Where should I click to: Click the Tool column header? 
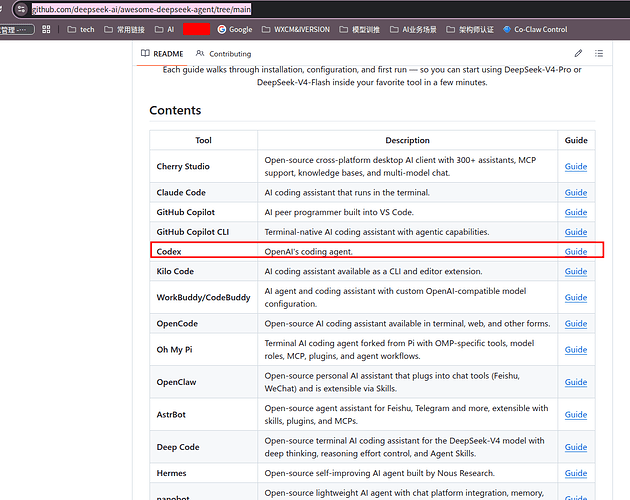pos(203,140)
